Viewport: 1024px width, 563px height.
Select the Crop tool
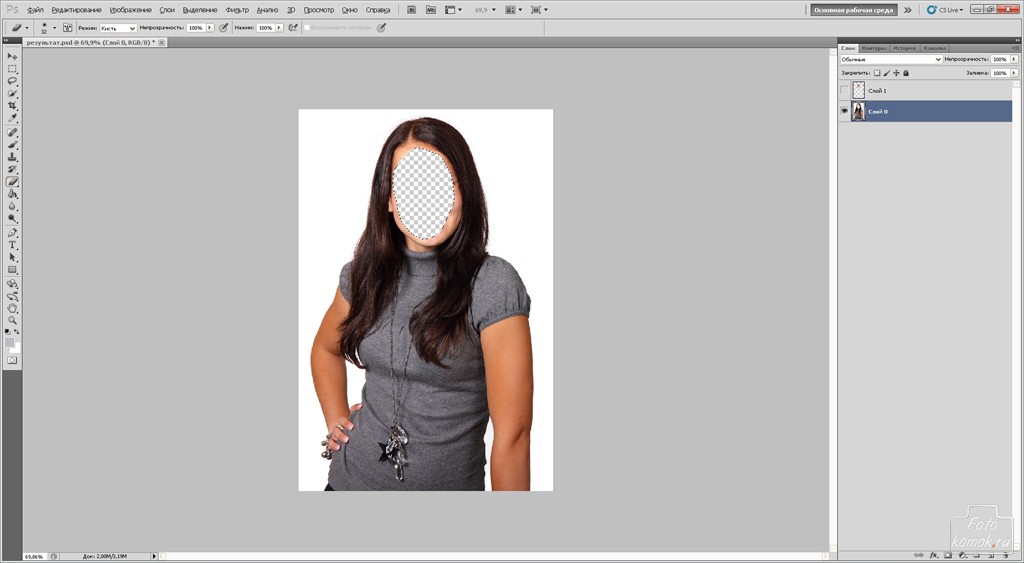(x=12, y=106)
